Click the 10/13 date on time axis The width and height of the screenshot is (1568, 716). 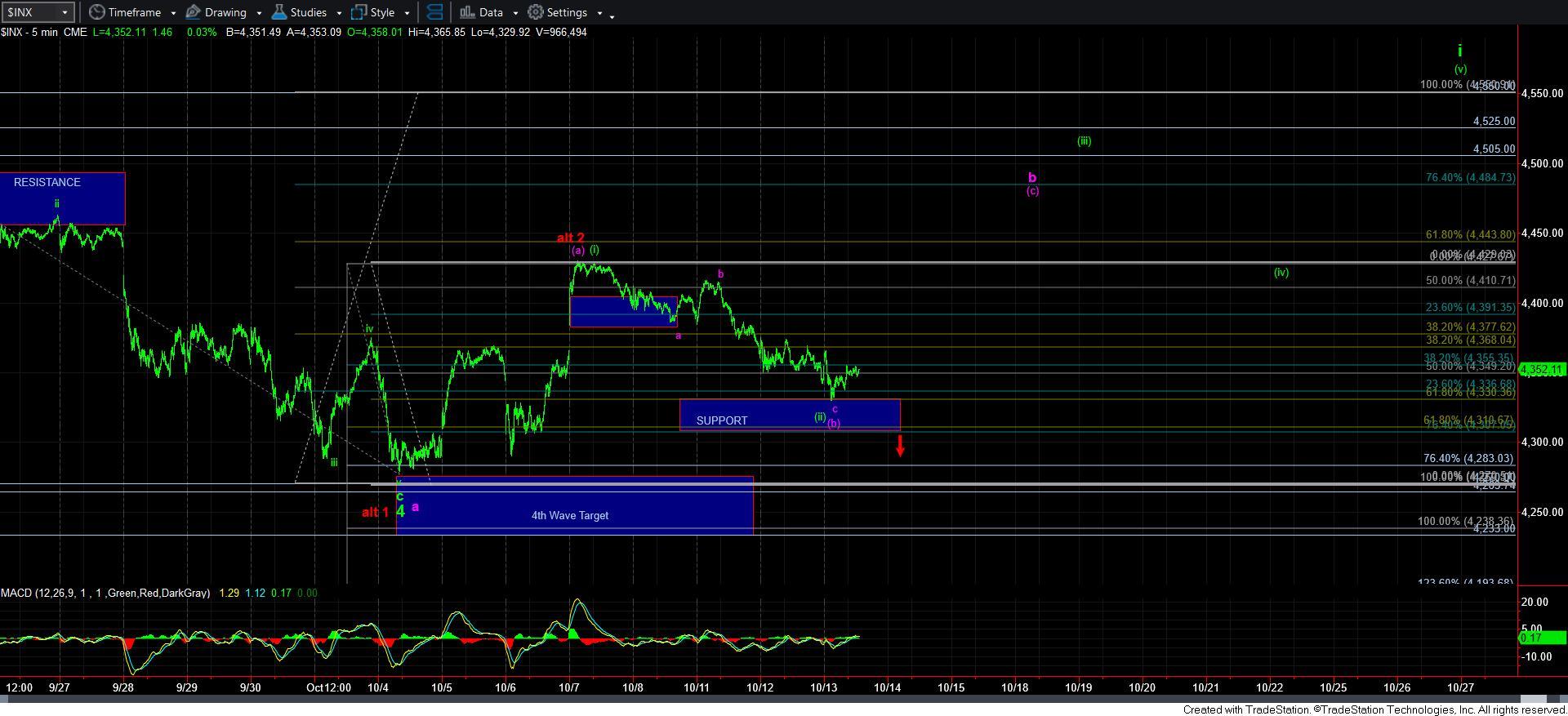(x=824, y=687)
